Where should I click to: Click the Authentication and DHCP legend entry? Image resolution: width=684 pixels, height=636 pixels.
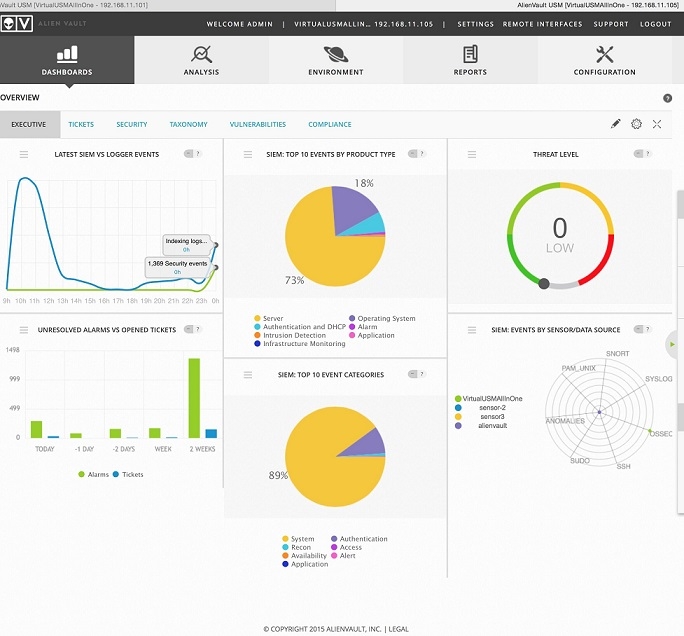click(300, 327)
